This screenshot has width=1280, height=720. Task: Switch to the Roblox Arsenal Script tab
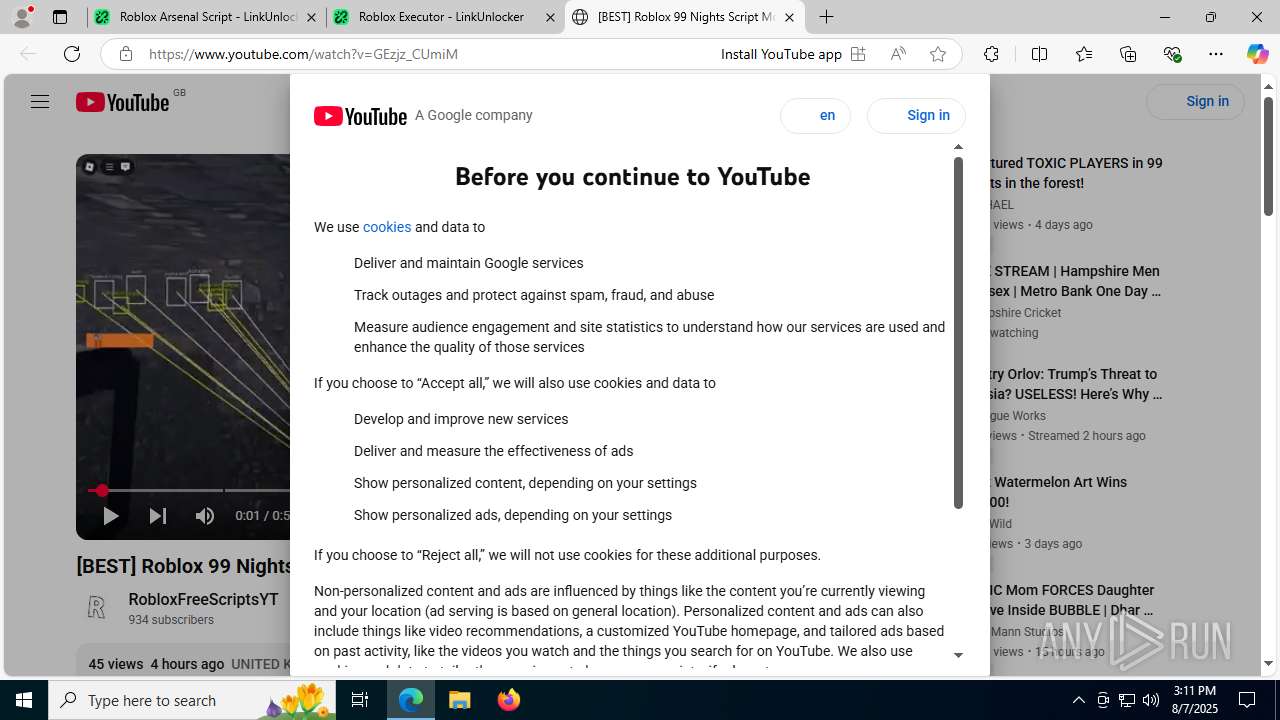(x=206, y=17)
